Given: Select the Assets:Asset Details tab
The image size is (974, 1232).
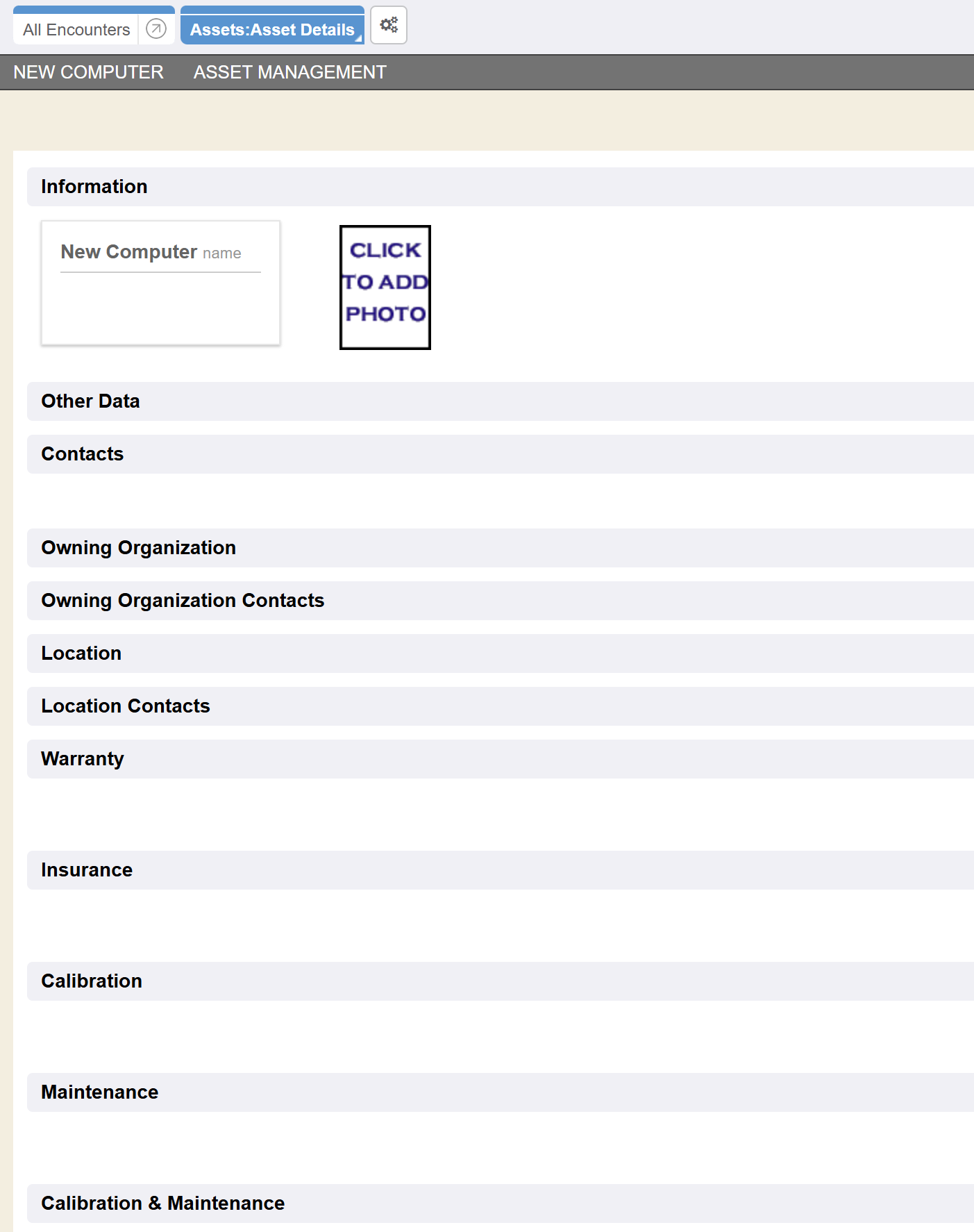Looking at the screenshot, I should tap(271, 30).
